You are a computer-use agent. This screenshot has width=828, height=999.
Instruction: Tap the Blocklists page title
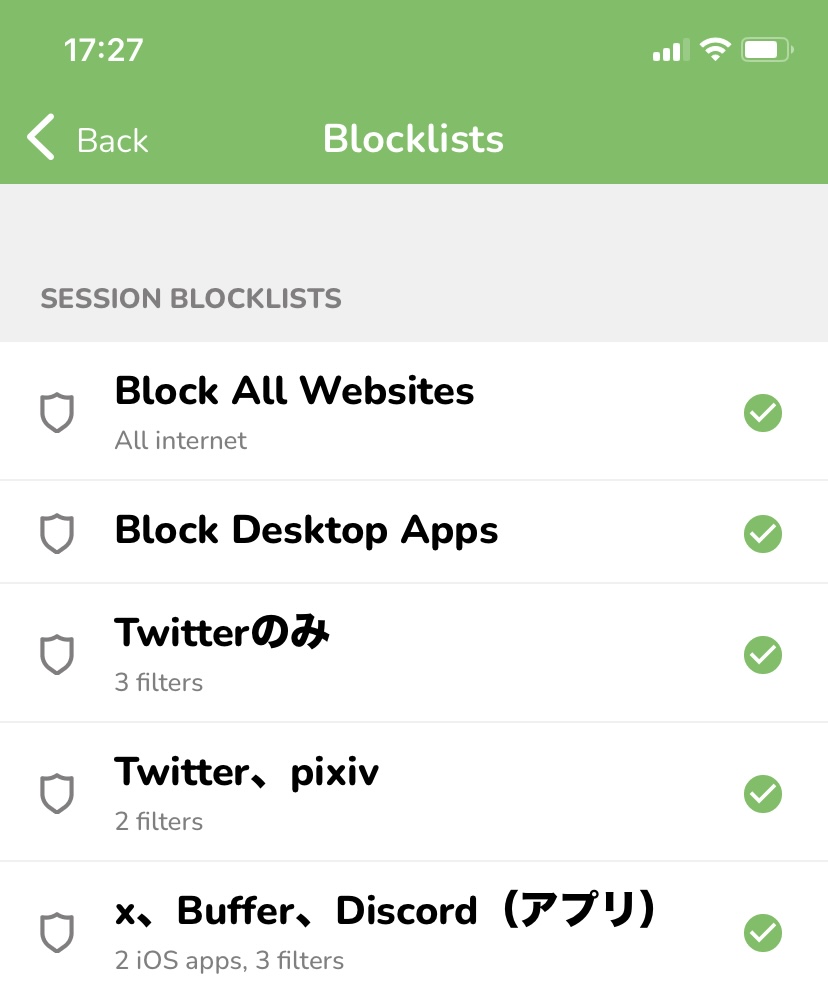tap(413, 139)
